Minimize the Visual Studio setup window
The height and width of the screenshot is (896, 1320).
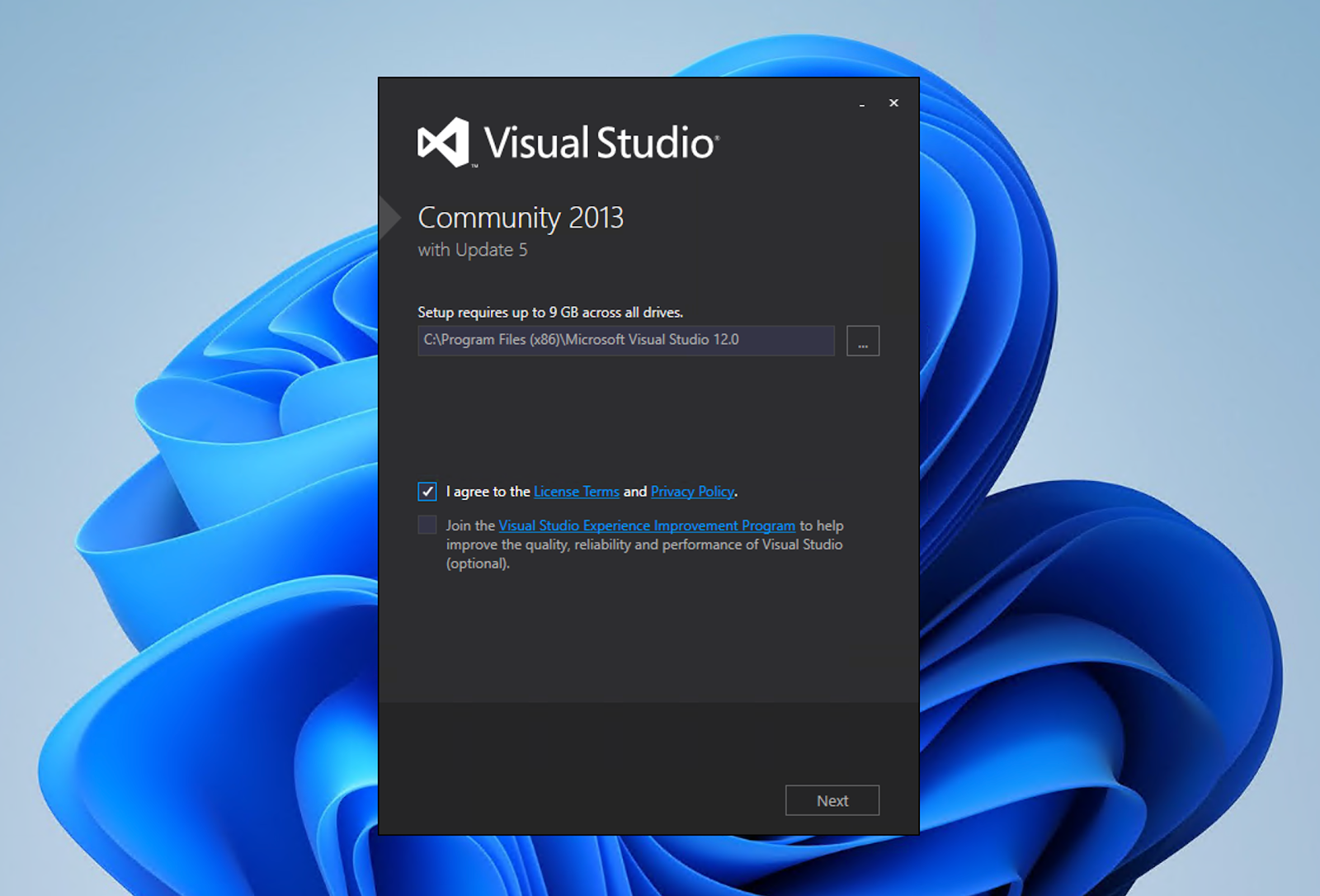click(862, 103)
